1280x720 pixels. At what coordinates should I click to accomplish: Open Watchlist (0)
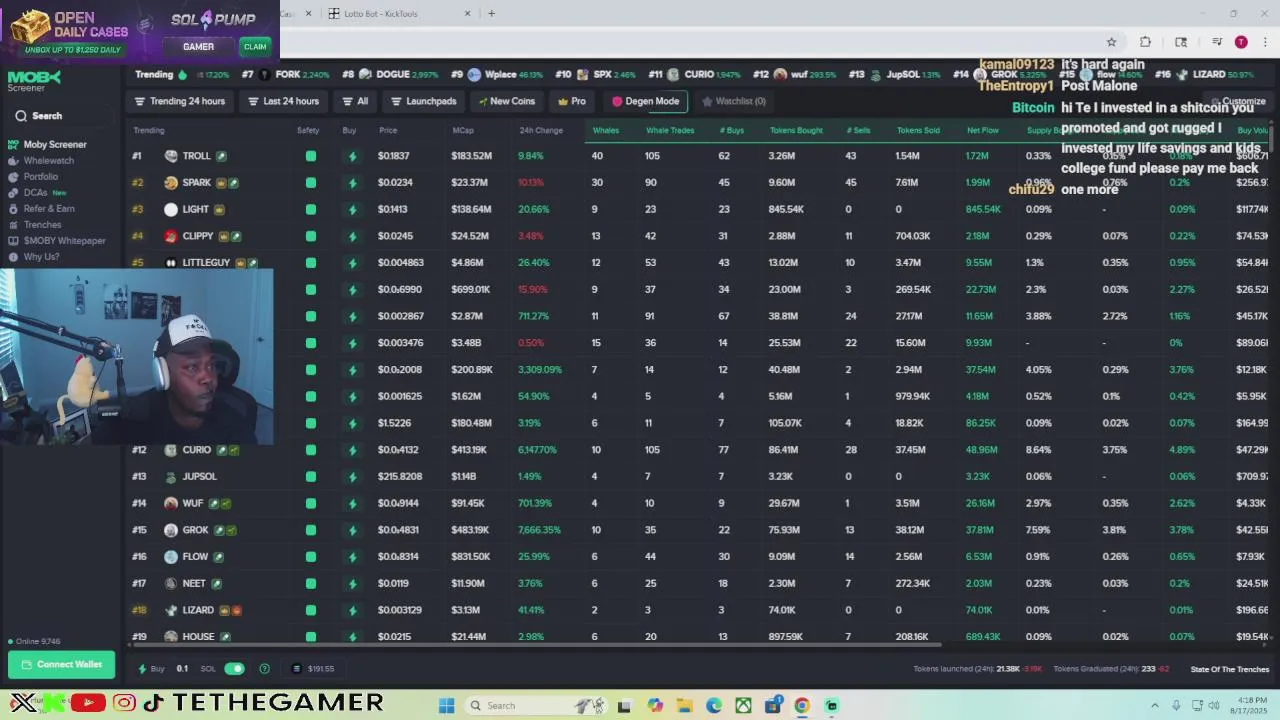(x=734, y=101)
